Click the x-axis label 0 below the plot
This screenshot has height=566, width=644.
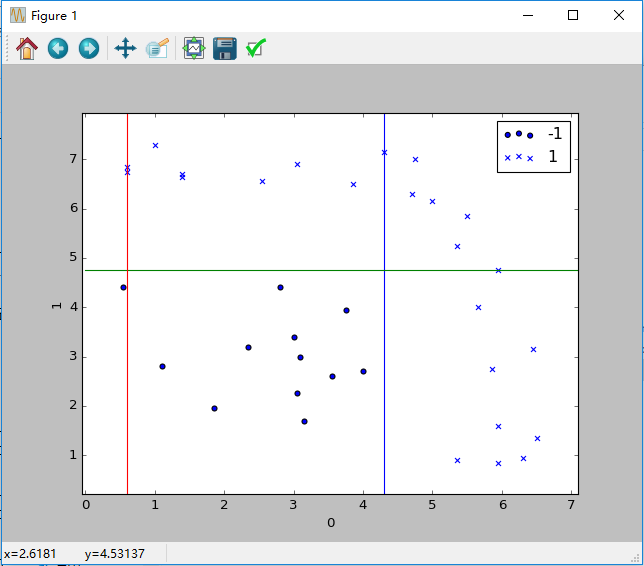(x=331, y=522)
